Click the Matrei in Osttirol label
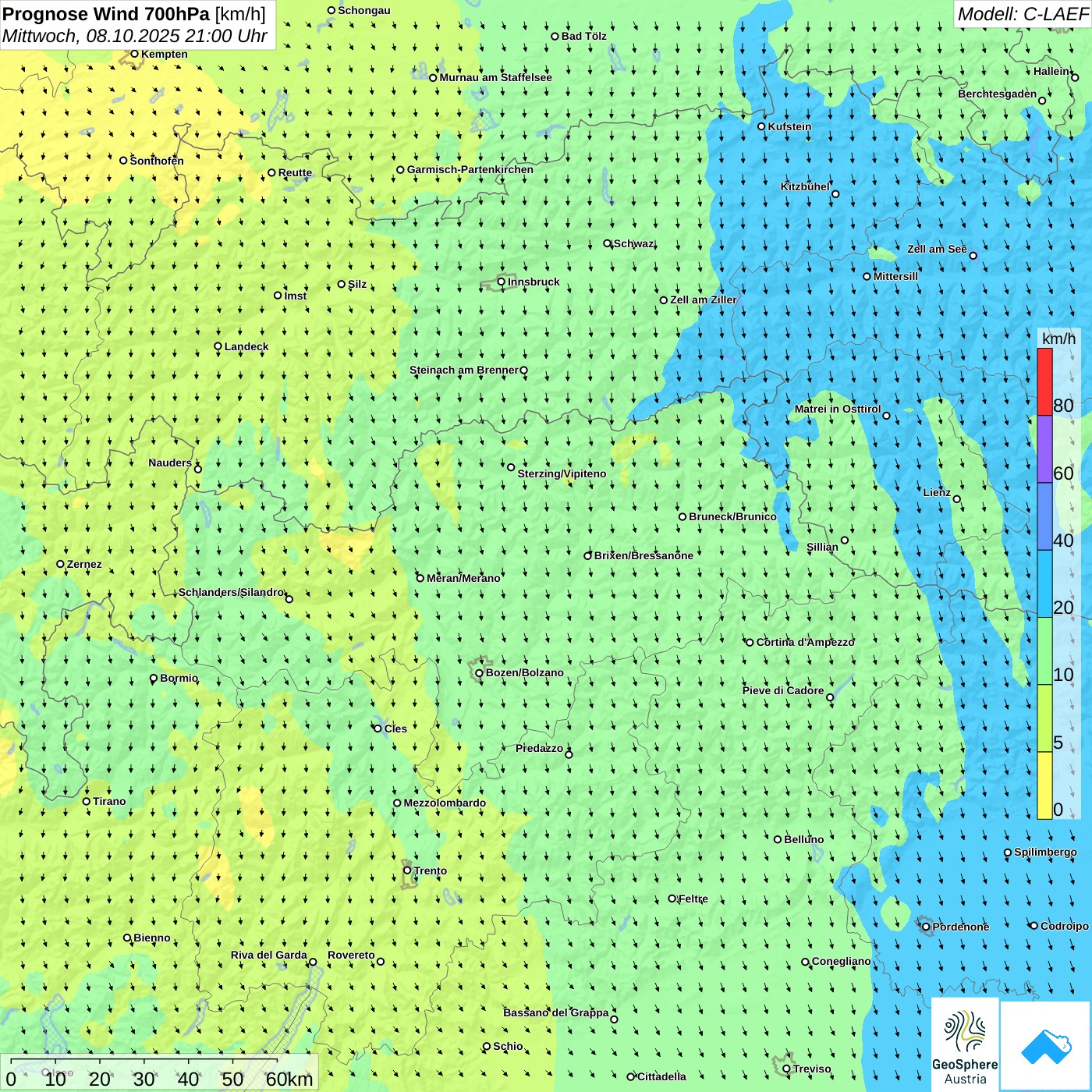Screen dimensions: 1092x1092 pyautogui.click(x=837, y=409)
